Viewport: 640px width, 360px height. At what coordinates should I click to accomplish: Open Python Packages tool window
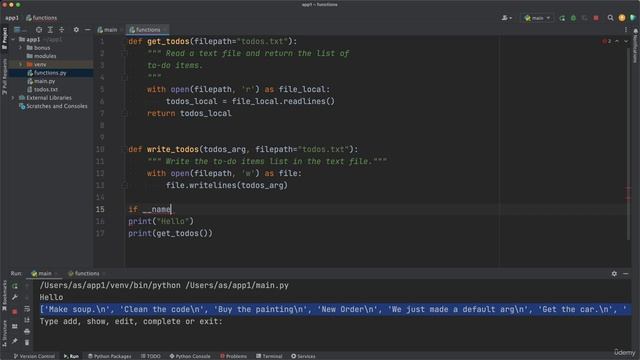[x=109, y=356]
